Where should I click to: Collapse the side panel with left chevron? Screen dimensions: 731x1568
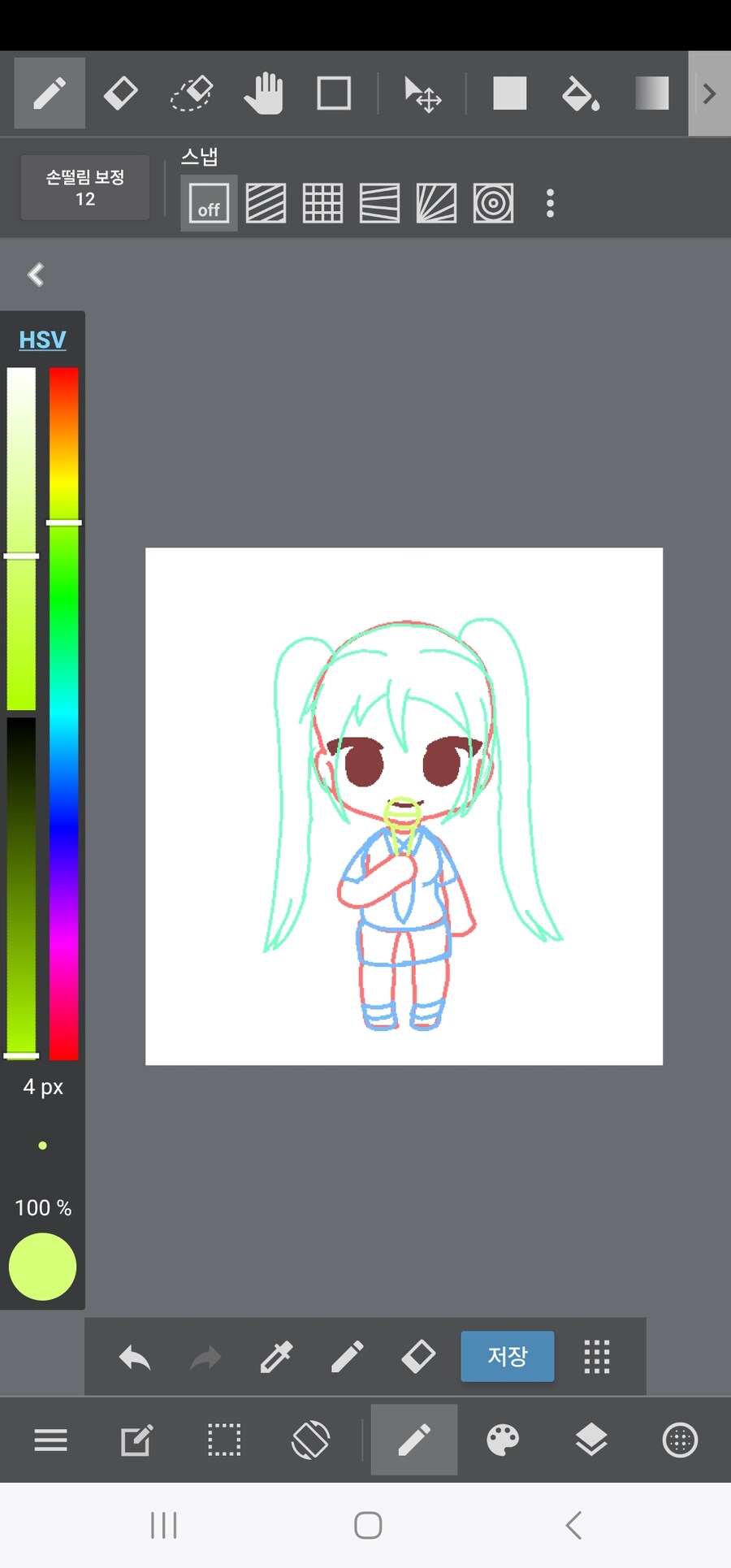[35, 275]
